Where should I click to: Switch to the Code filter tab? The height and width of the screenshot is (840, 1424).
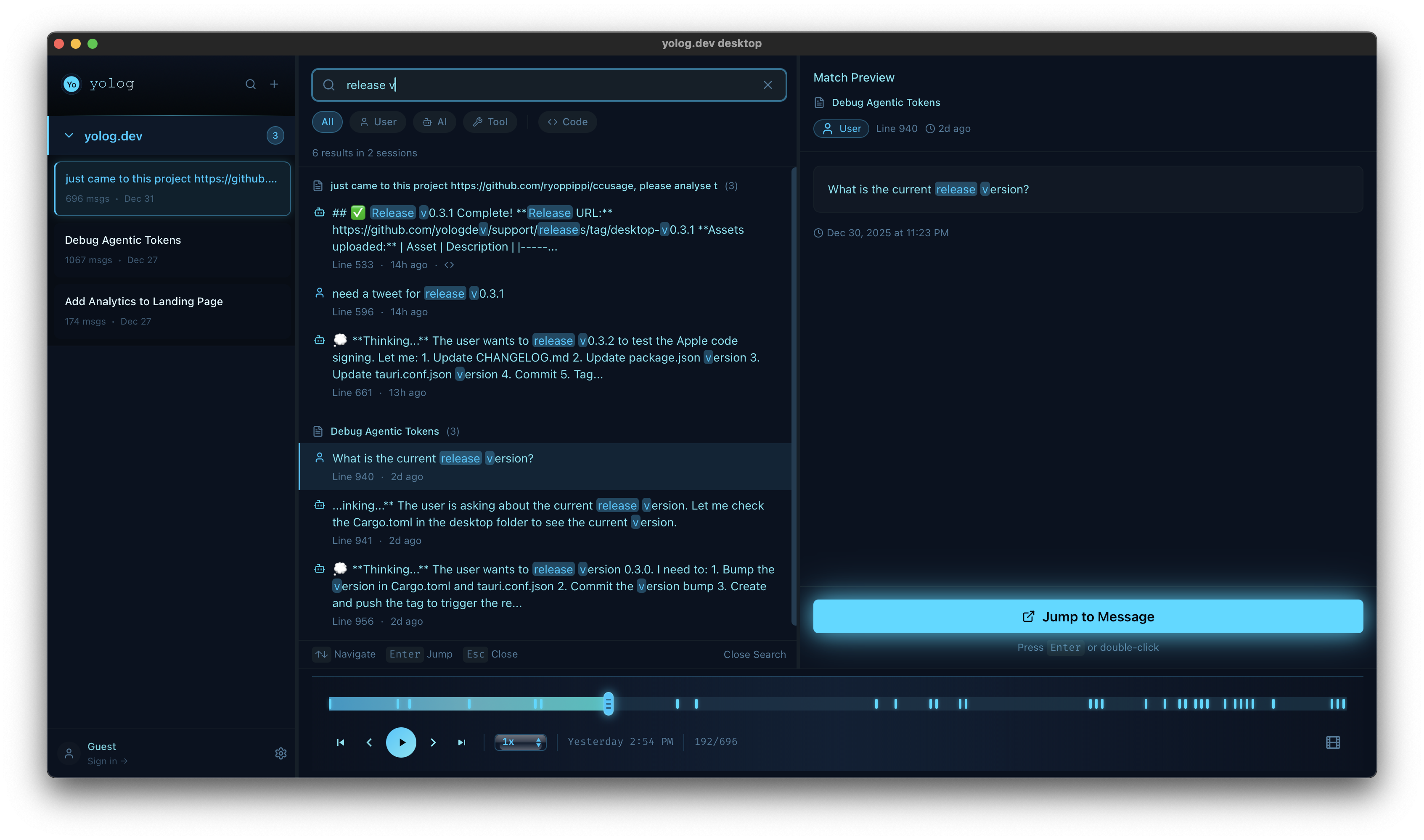(x=567, y=122)
